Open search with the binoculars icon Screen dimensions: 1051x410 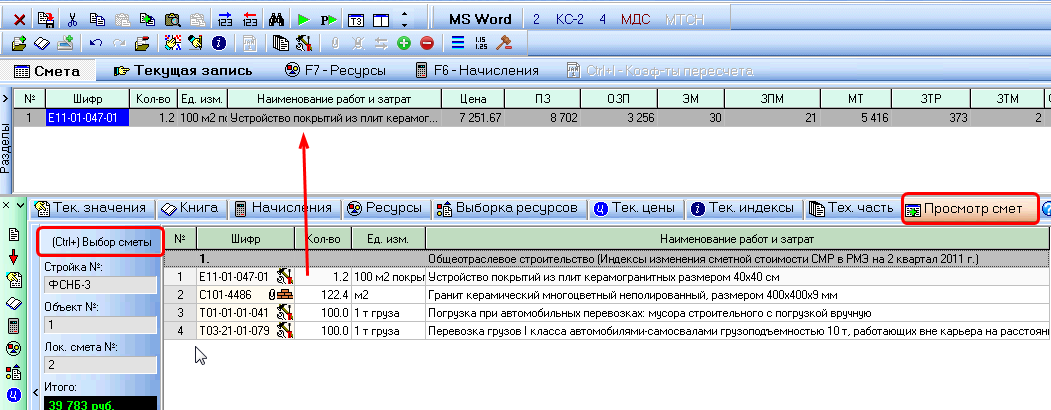tap(277, 19)
